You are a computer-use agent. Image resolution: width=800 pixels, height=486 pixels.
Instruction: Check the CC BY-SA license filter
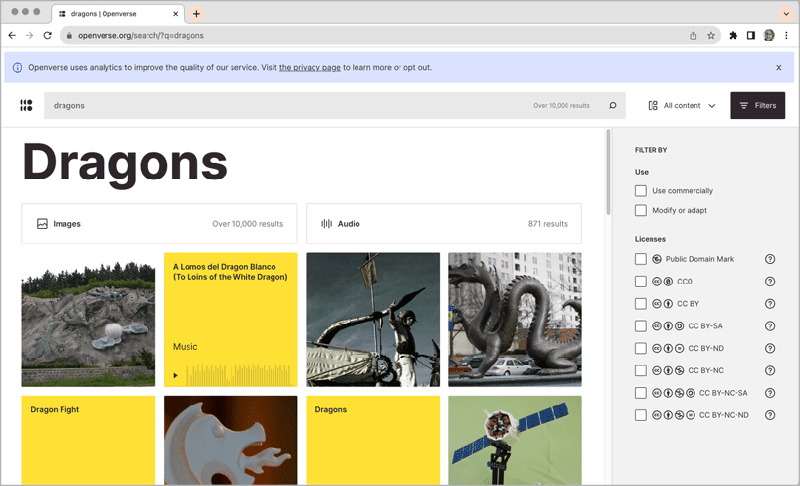(x=641, y=326)
